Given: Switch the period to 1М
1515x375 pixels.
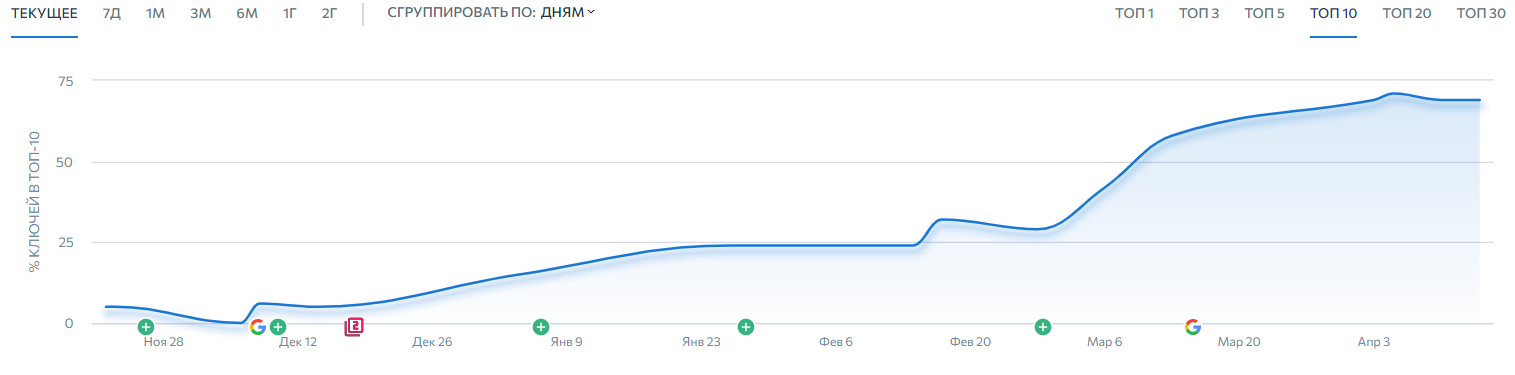Looking at the screenshot, I should click(x=155, y=13).
